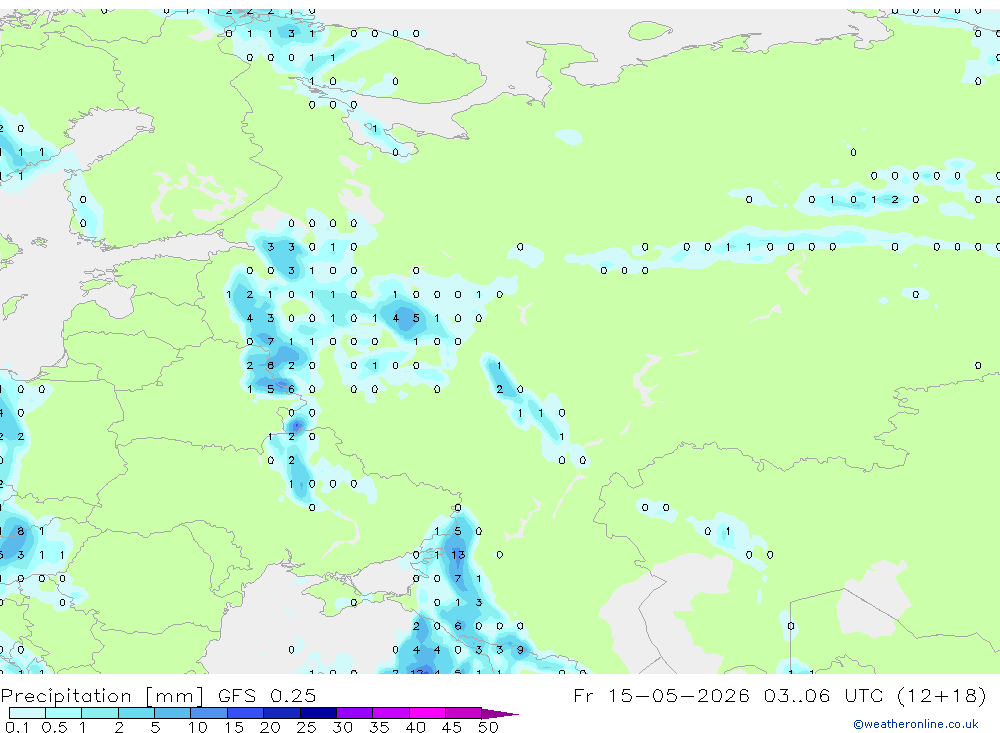The width and height of the screenshot is (1000, 733).
Task: Click the legend label '0.1'
Action: [17, 727]
